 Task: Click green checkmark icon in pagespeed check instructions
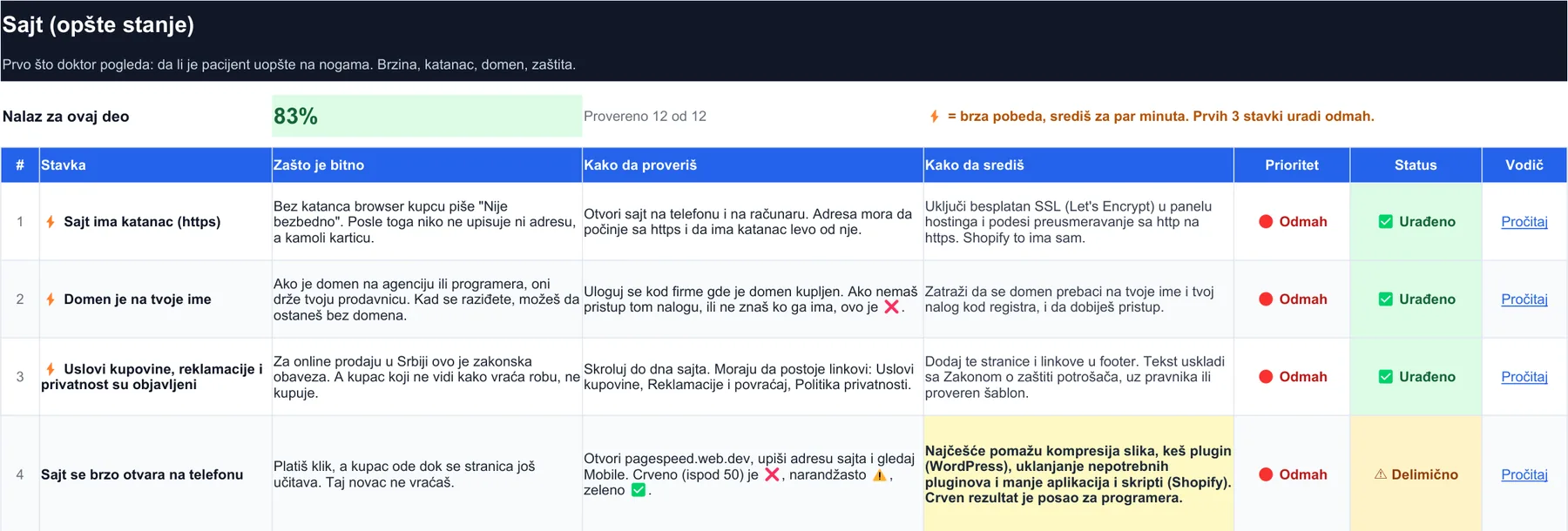click(639, 490)
